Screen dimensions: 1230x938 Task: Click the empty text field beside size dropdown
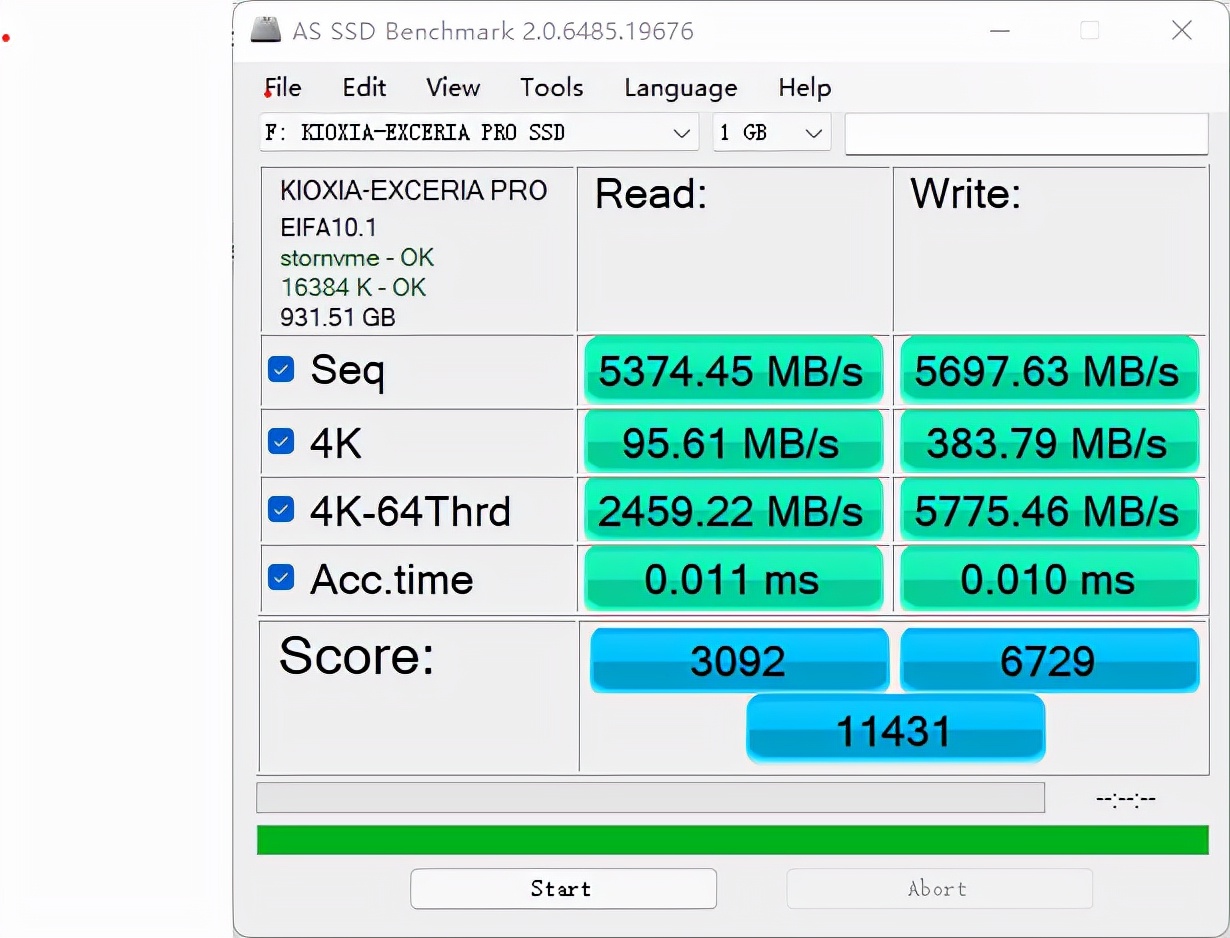(x=1026, y=134)
